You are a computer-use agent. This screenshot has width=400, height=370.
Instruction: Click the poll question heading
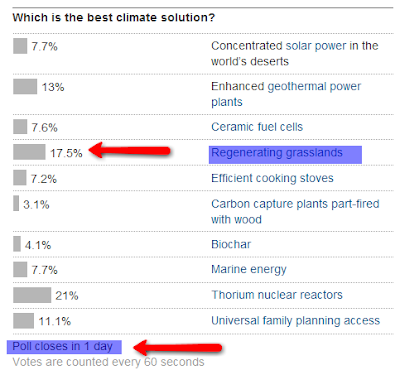[x=114, y=17]
